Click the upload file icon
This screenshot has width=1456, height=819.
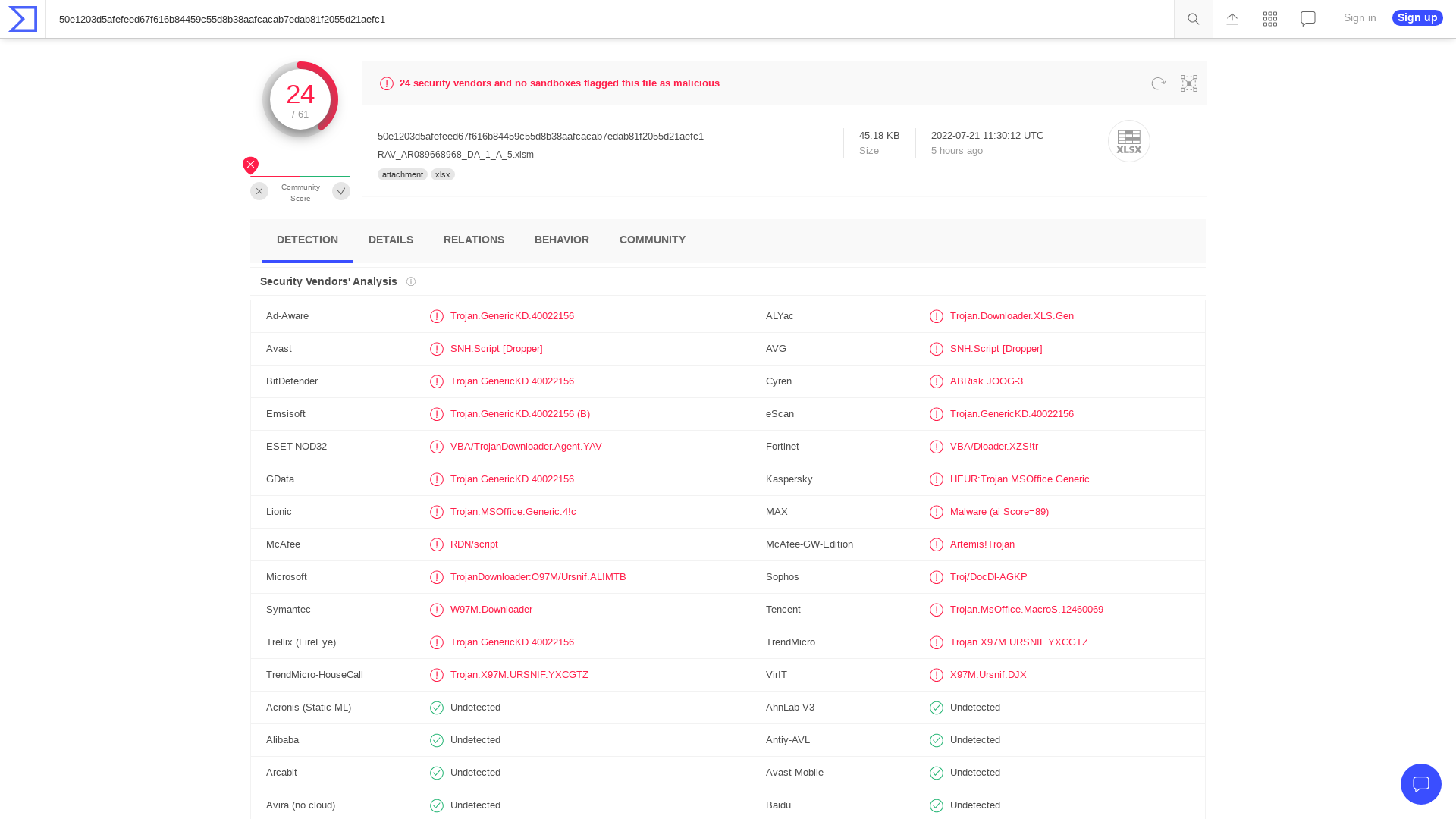tap(1232, 19)
